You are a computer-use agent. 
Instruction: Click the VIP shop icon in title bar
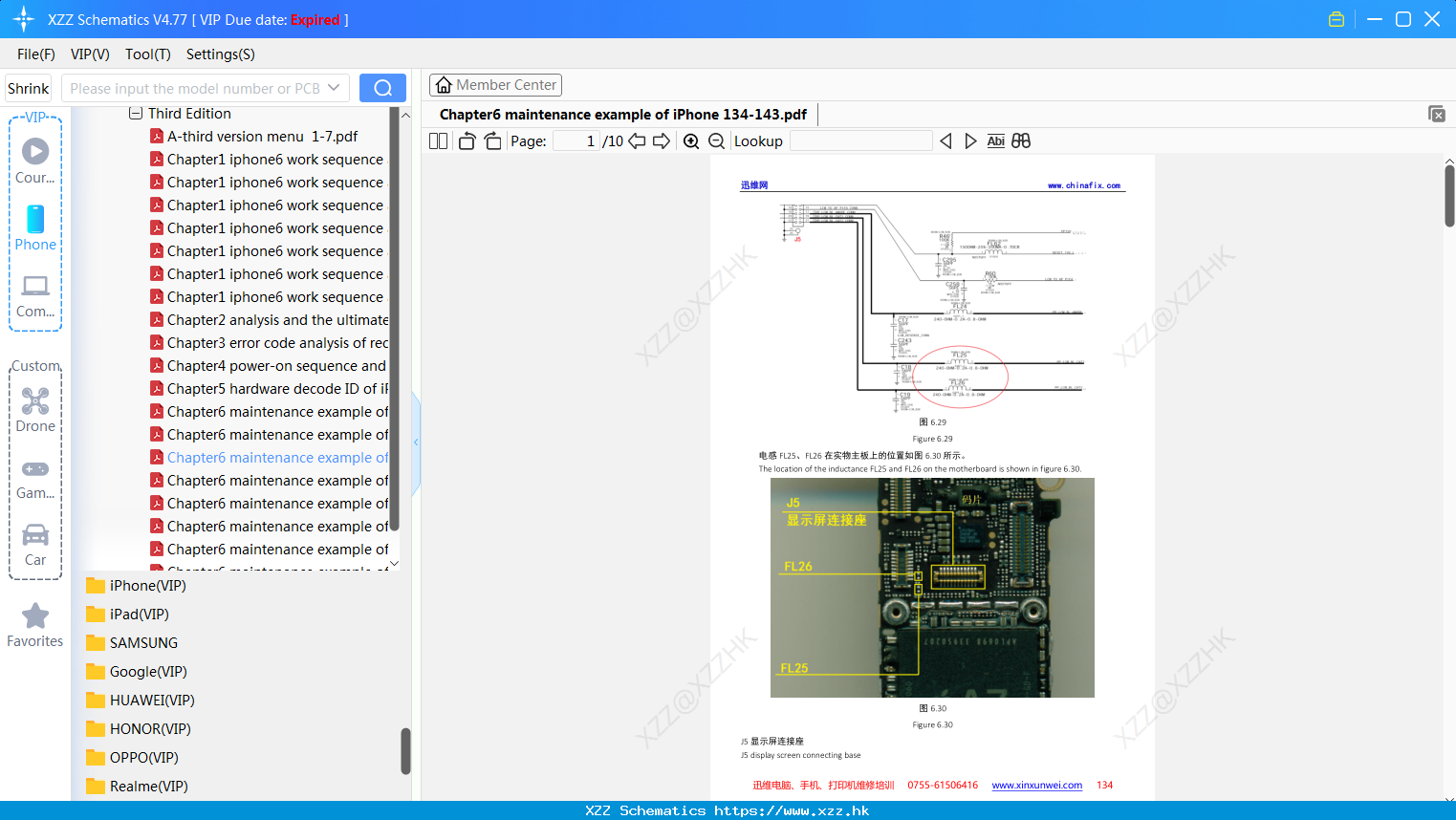[x=1336, y=19]
